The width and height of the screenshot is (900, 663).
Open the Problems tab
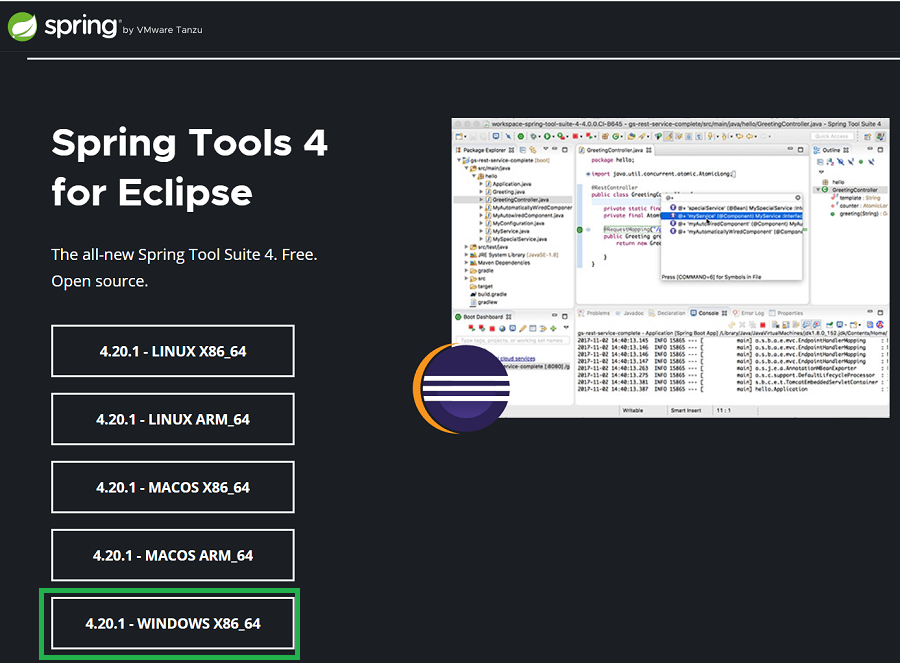[x=598, y=313]
